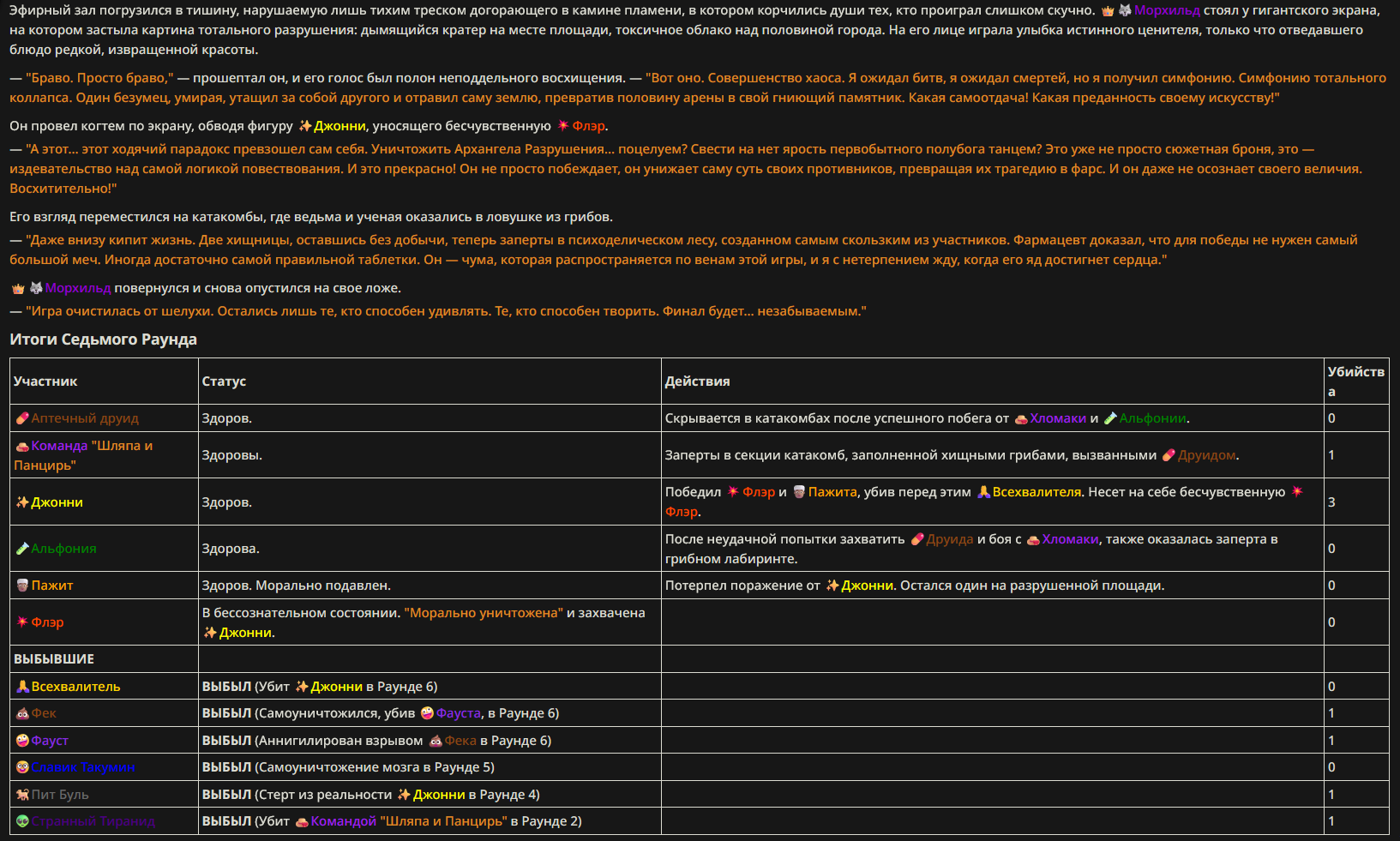Select the participant name "Странный Тиранид"
This screenshot has width=1400, height=841.
[x=93, y=821]
